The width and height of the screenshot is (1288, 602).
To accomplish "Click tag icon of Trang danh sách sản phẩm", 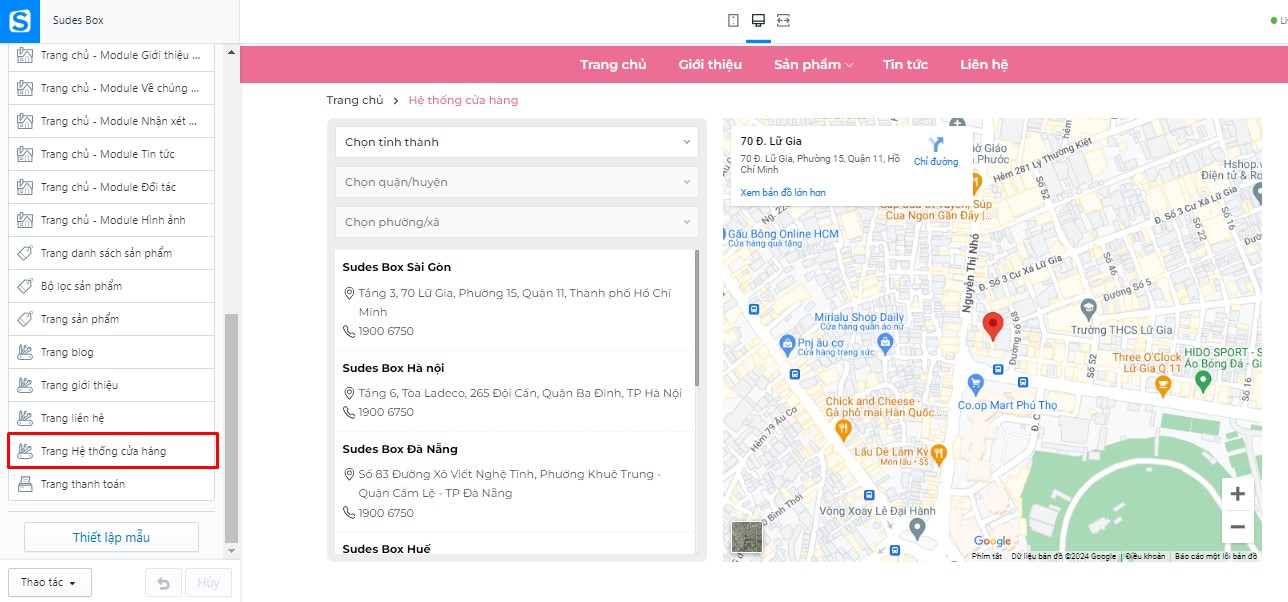I will click(x=25, y=253).
